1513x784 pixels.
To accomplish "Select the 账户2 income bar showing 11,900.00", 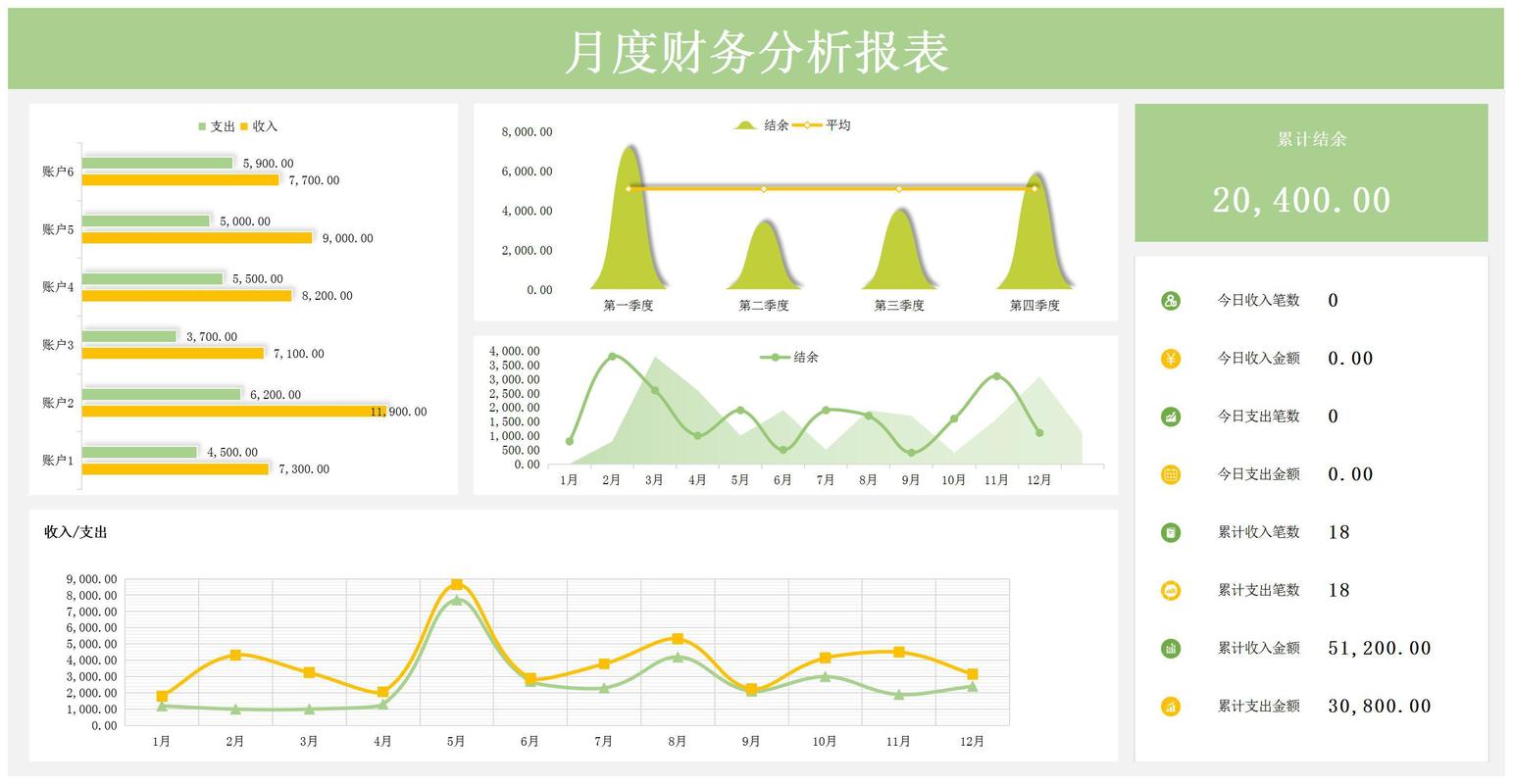I will (x=233, y=412).
